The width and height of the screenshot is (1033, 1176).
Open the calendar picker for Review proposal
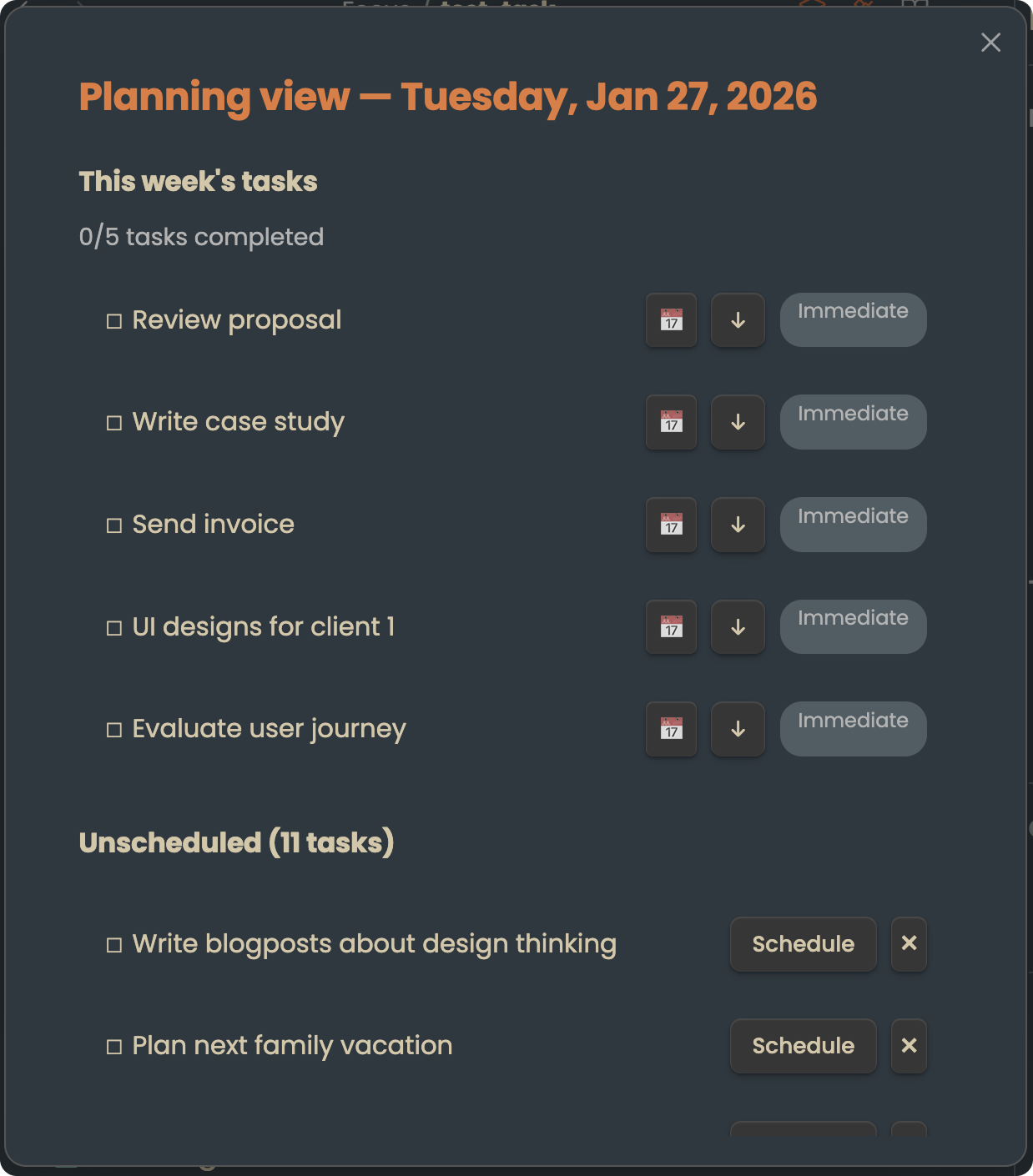[671, 319]
